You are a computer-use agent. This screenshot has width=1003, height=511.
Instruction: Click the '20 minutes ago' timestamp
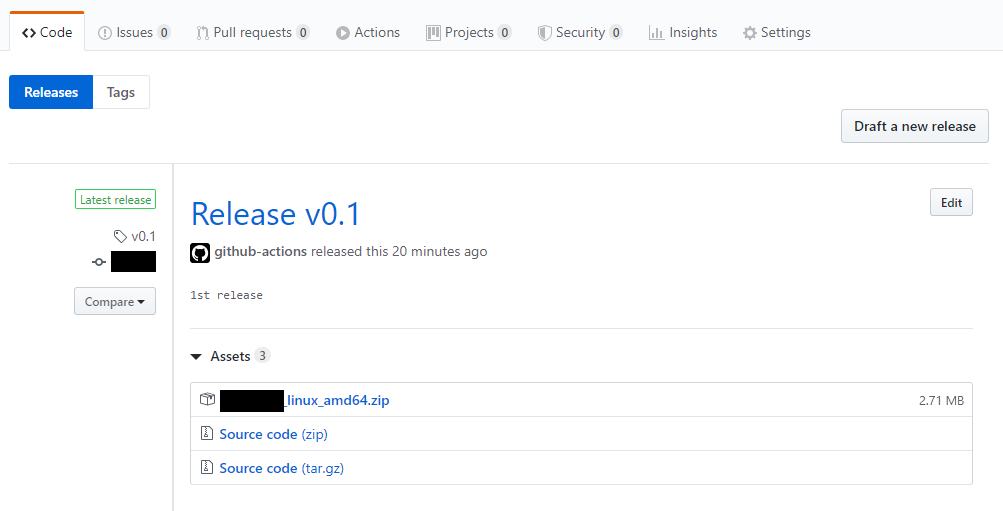439,251
